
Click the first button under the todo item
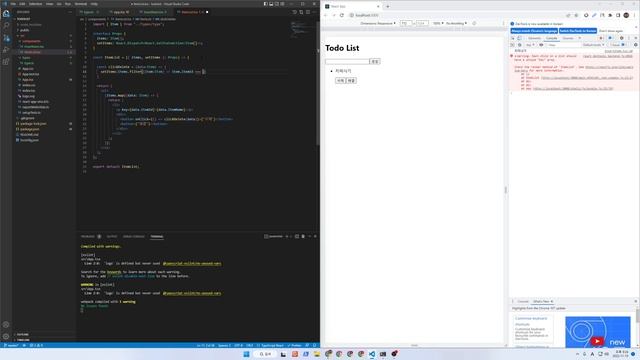click(x=340, y=80)
